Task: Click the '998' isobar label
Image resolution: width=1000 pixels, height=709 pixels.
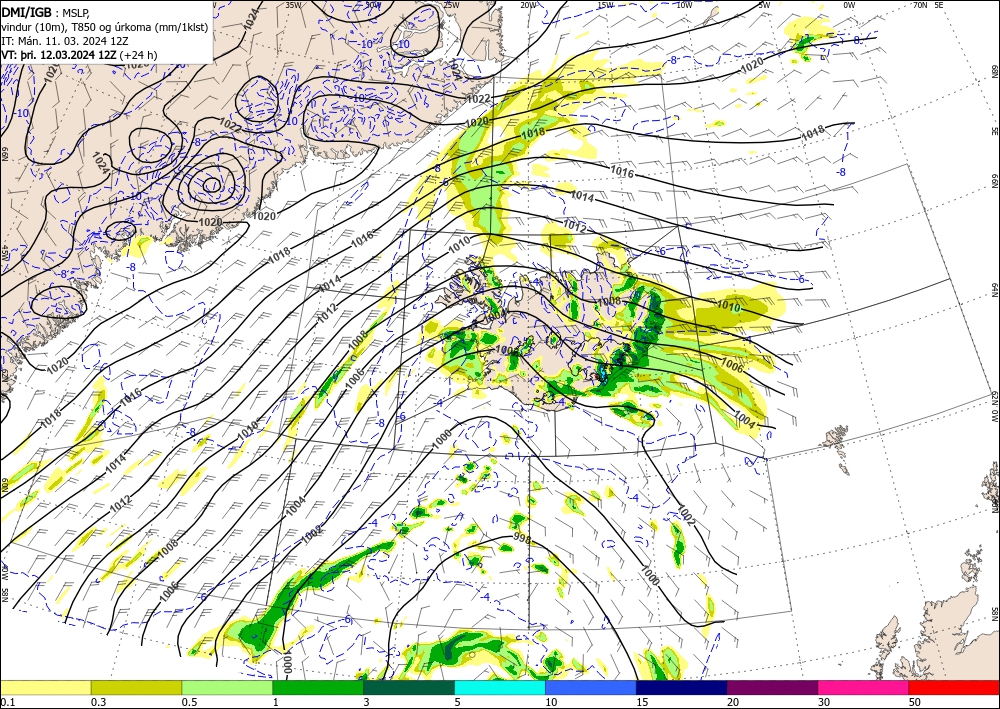Action: (522, 539)
